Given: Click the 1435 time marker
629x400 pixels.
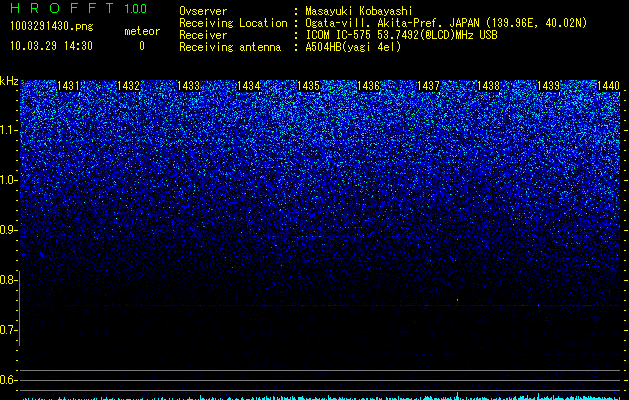Looking at the screenshot, I should tap(308, 86).
